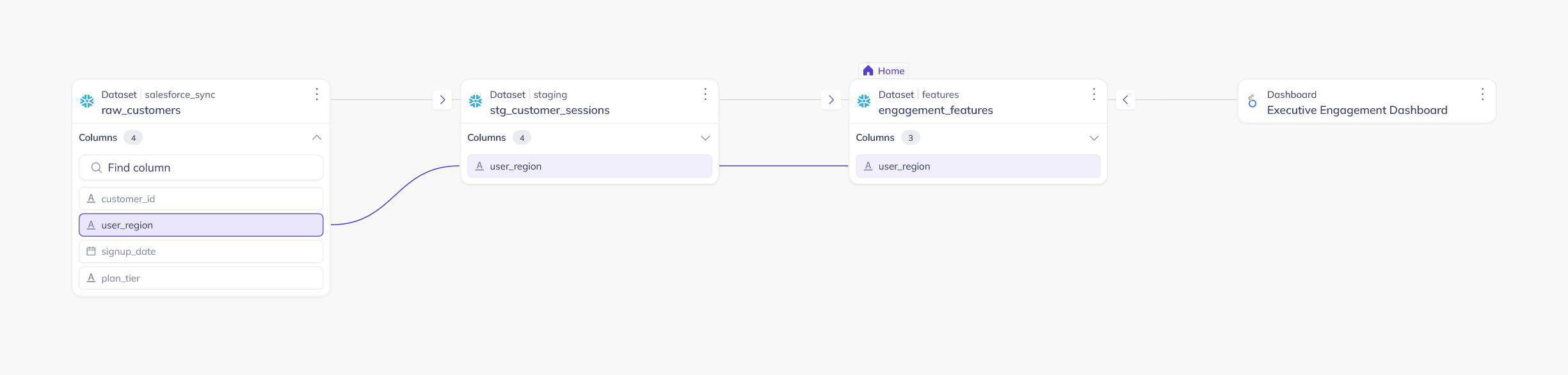Click Looker icon on Executive Engagement Dashboard

click(1252, 101)
